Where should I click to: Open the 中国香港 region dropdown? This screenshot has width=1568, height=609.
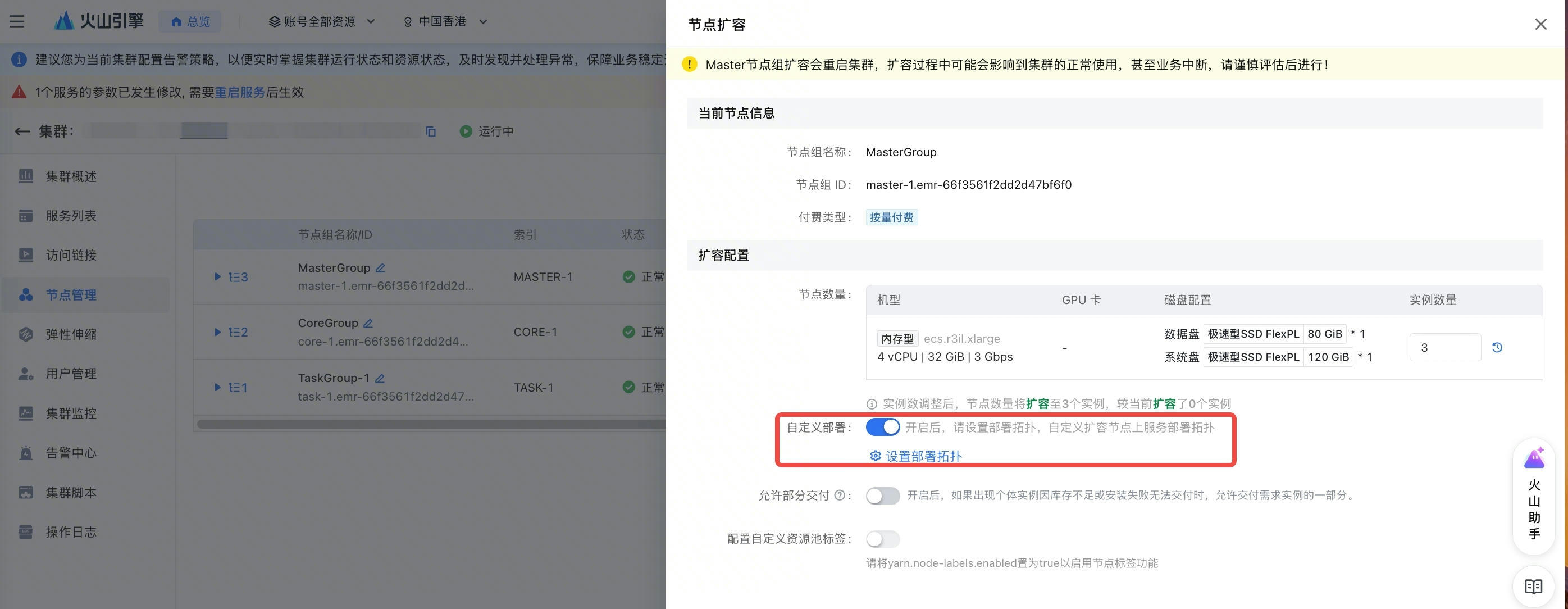click(445, 21)
